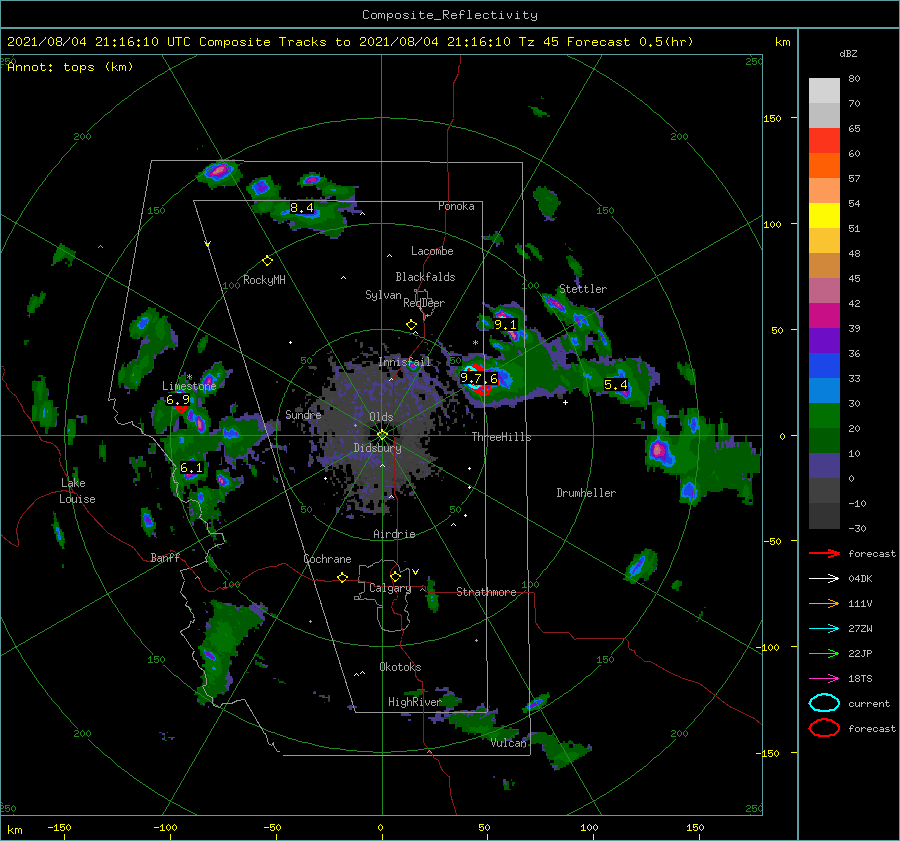900x841 pixels.
Task: Select the red 60-65 dBZ color swatch
Action: [824, 141]
